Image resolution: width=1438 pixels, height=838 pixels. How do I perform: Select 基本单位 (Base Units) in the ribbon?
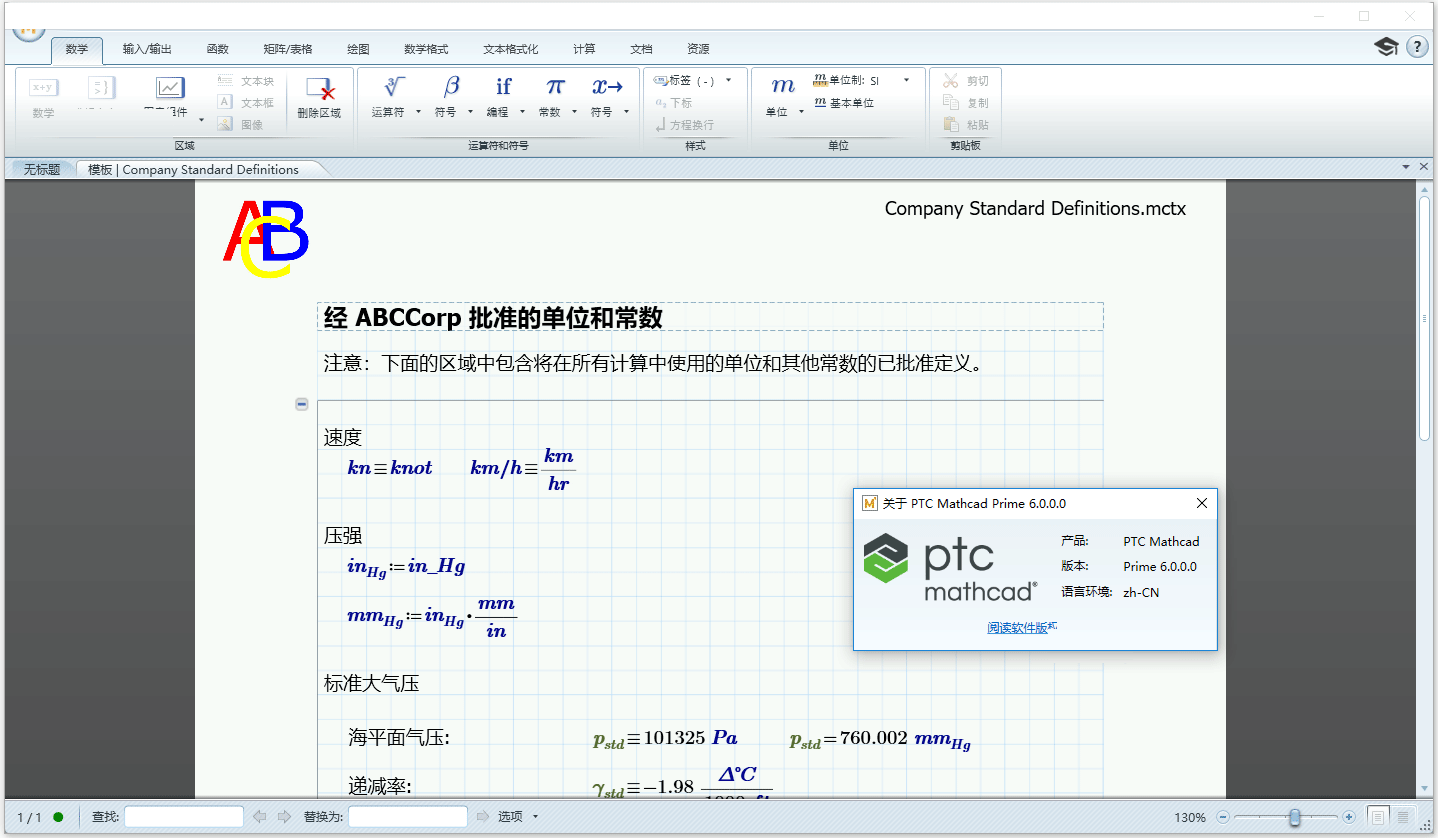[855, 103]
